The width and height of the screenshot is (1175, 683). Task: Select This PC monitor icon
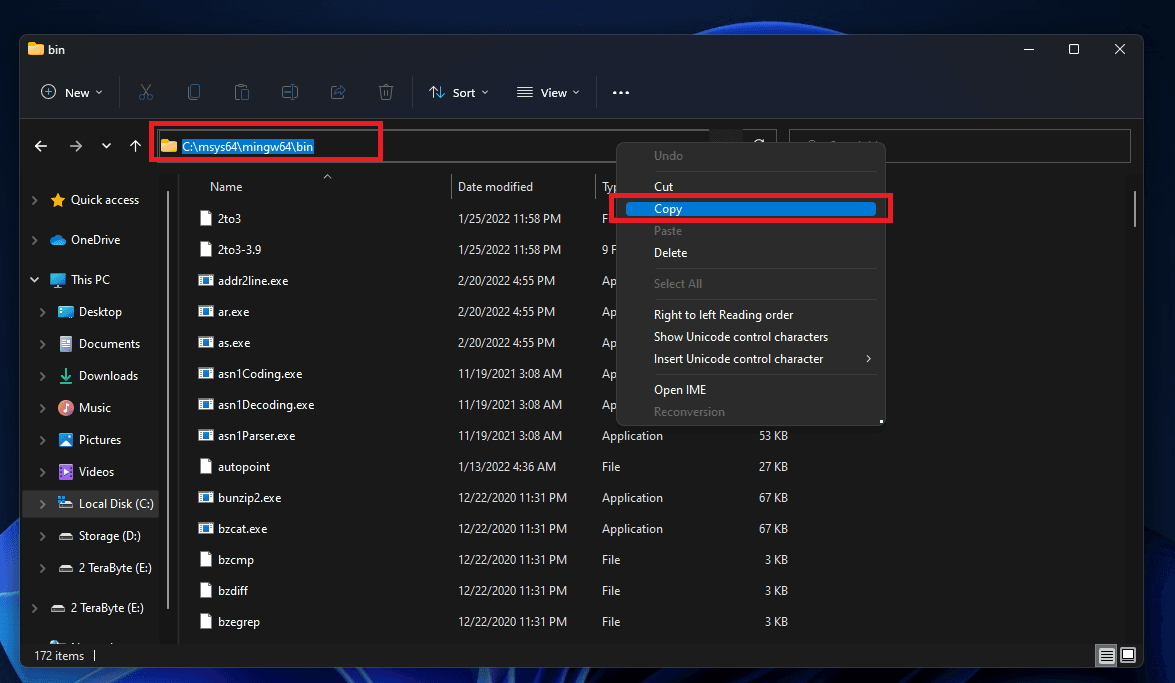(x=58, y=280)
